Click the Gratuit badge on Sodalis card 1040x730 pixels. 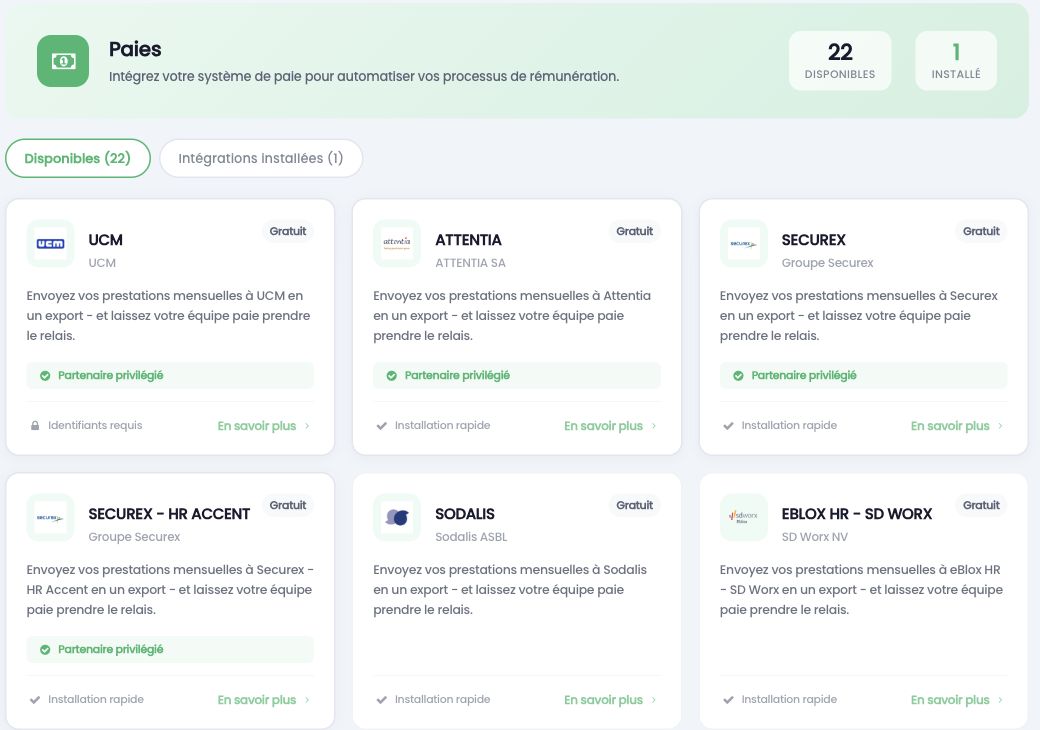pos(634,505)
